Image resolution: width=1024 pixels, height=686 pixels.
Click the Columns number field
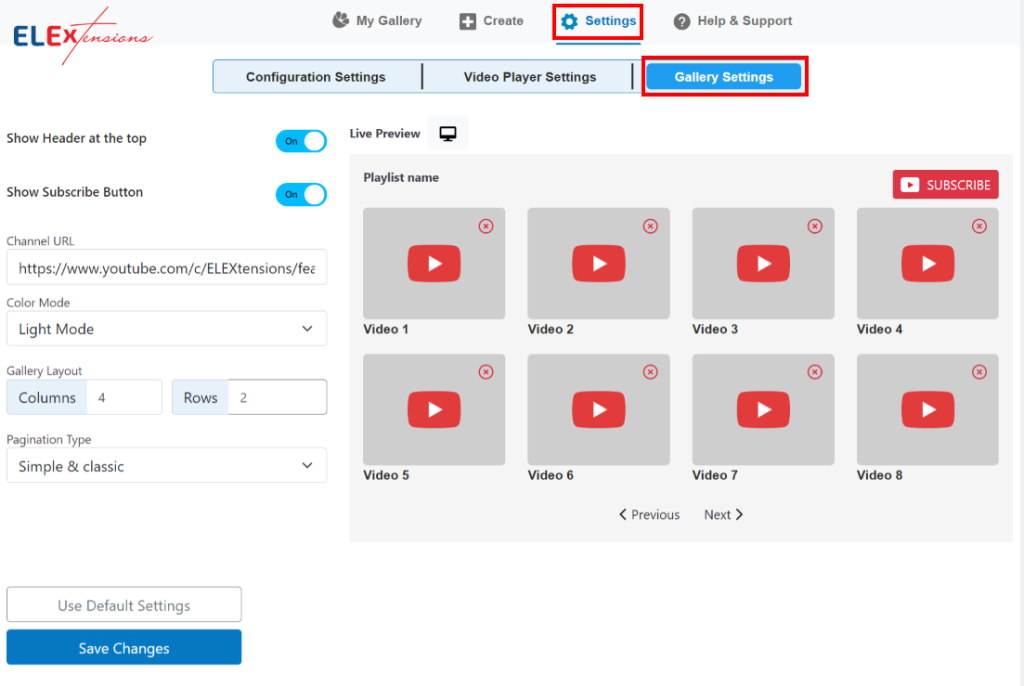[124, 397]
